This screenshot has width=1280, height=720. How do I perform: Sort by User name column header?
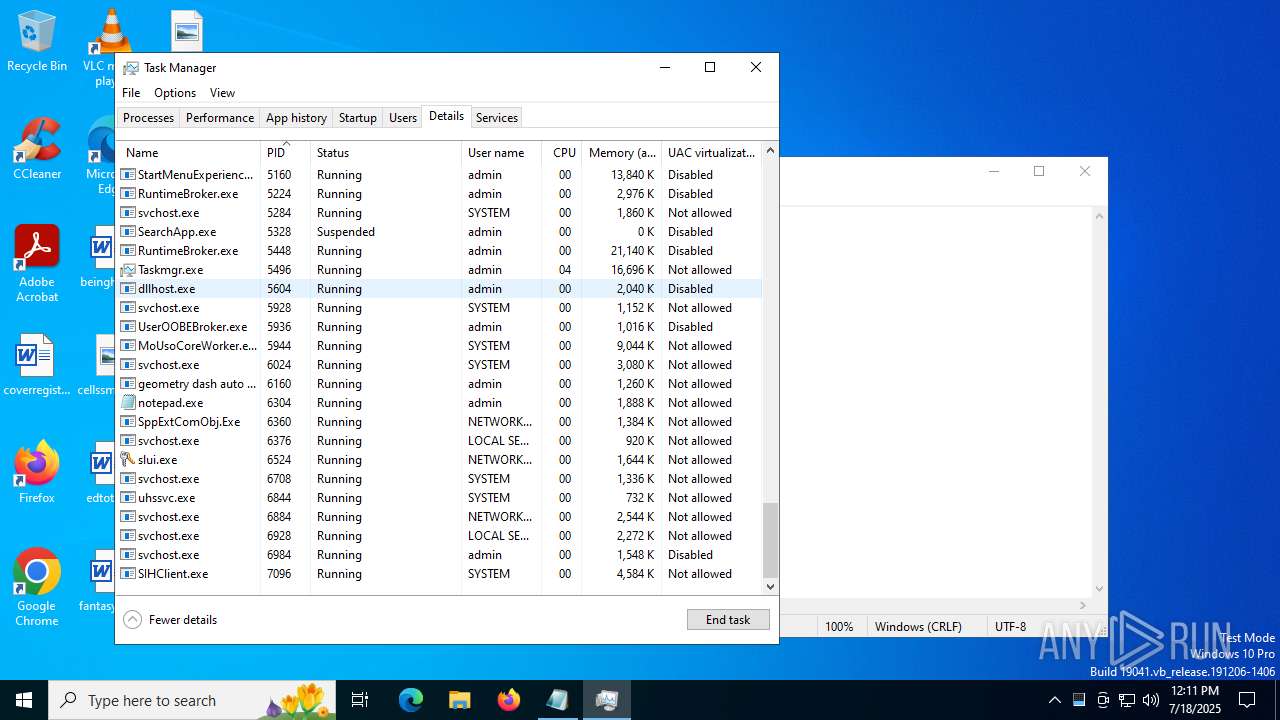tap(501, 153)
